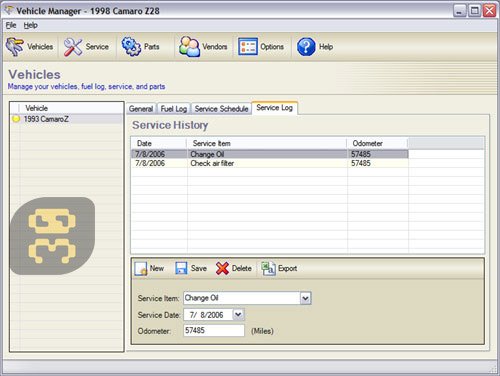The width and height of the screenshot is (500, 376).
Task: Delete the selected service entry
Action: point(233,268)
